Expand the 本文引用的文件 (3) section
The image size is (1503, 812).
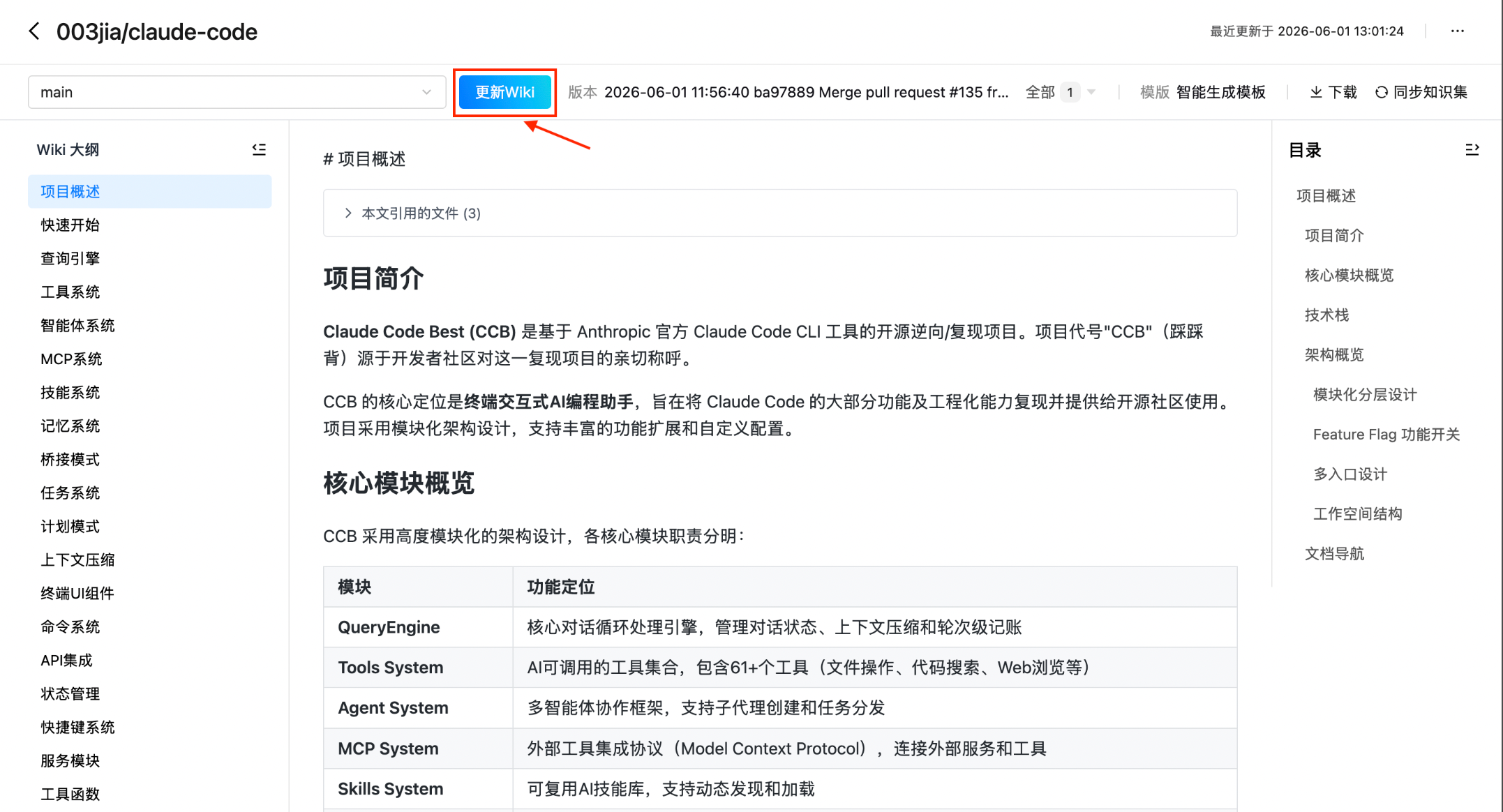[x=780, y=213]
